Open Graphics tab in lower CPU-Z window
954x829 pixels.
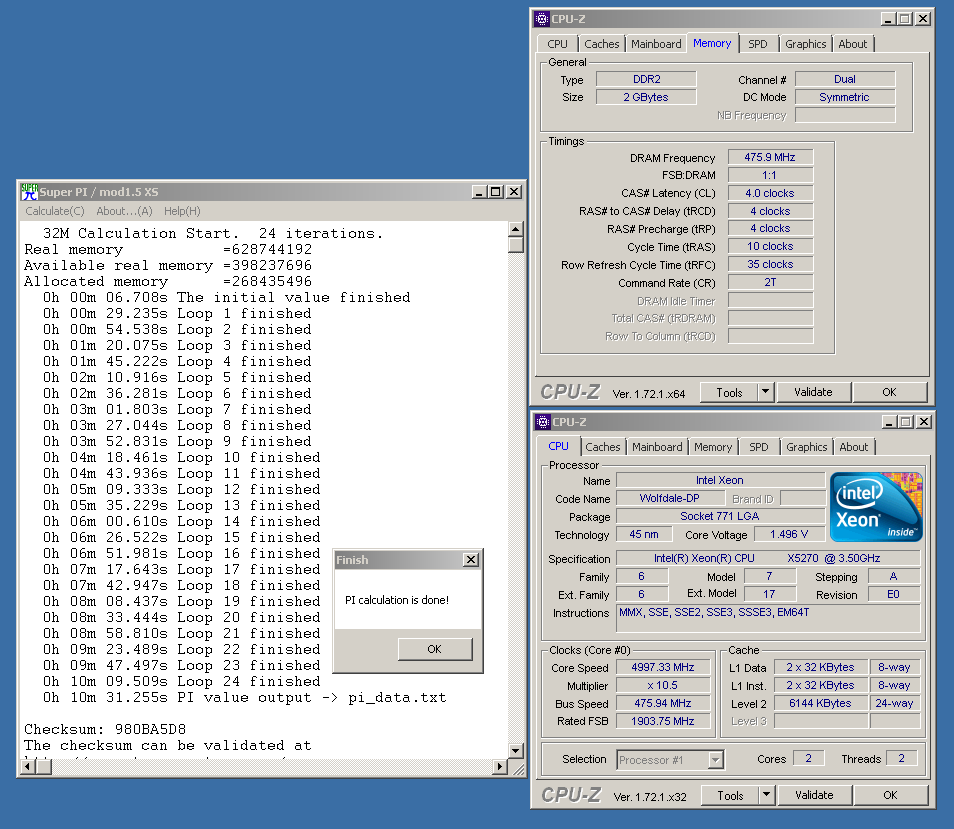click(807, 447)
